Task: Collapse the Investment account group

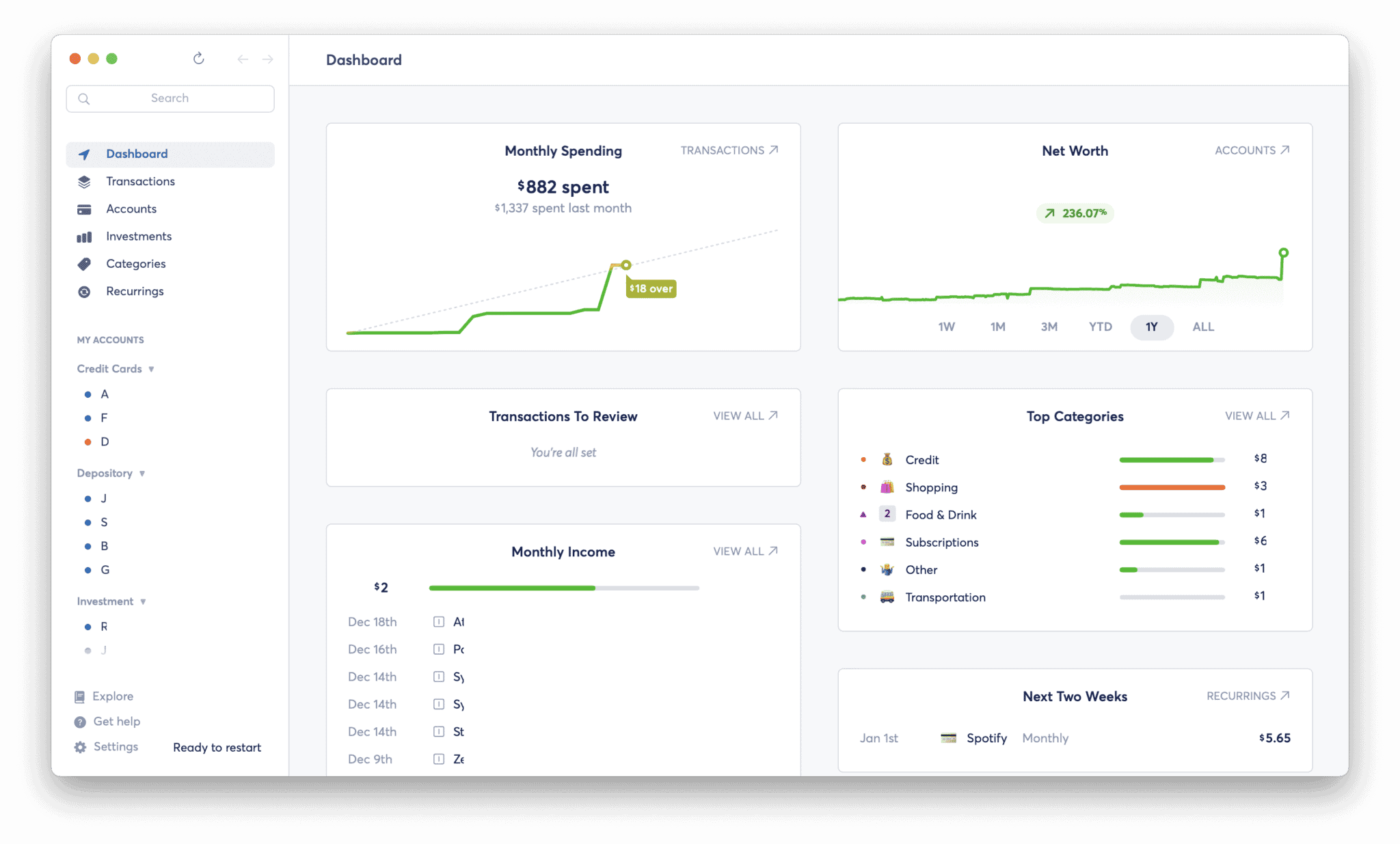Action: (x=143, y=602)
